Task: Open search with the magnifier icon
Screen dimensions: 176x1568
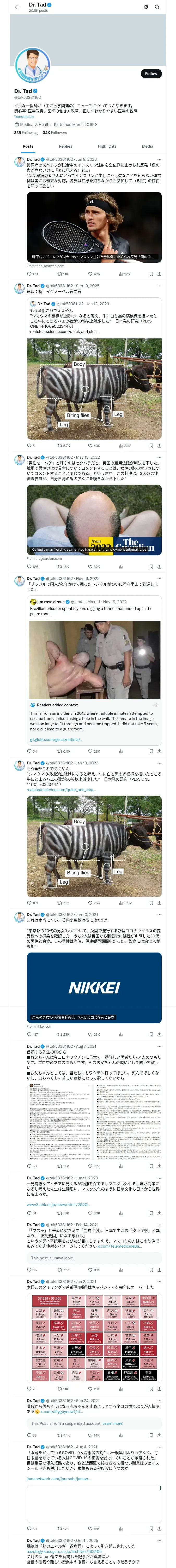Action: (157, 7)
